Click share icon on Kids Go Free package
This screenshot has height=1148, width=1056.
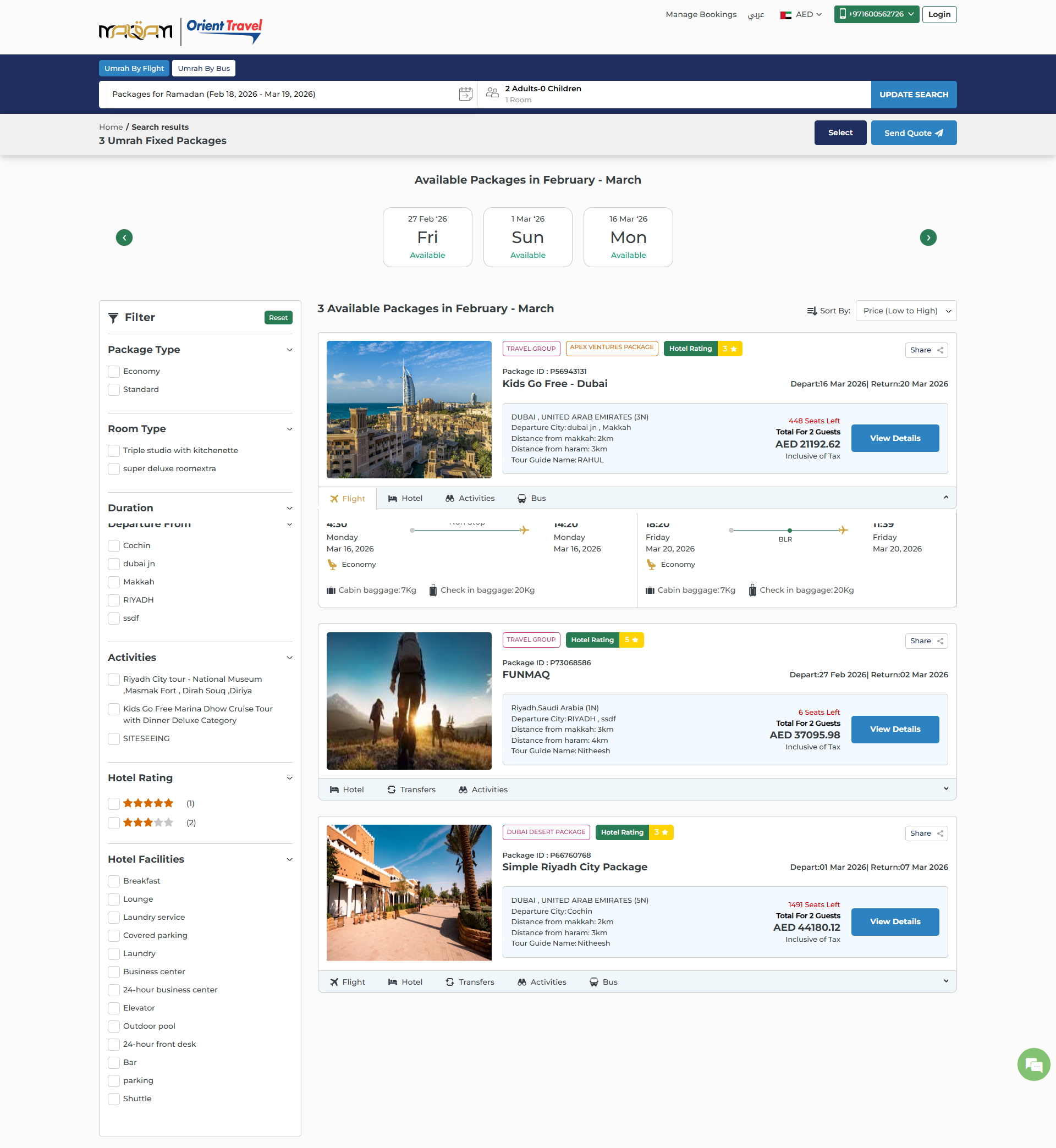(940, 350)
